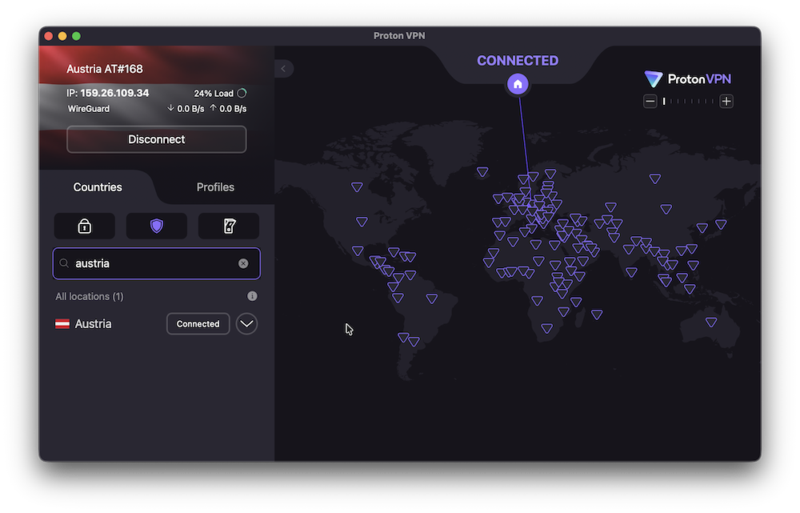
Task: Click the Iceland server marker on map
Action: (x=482, y=172)
